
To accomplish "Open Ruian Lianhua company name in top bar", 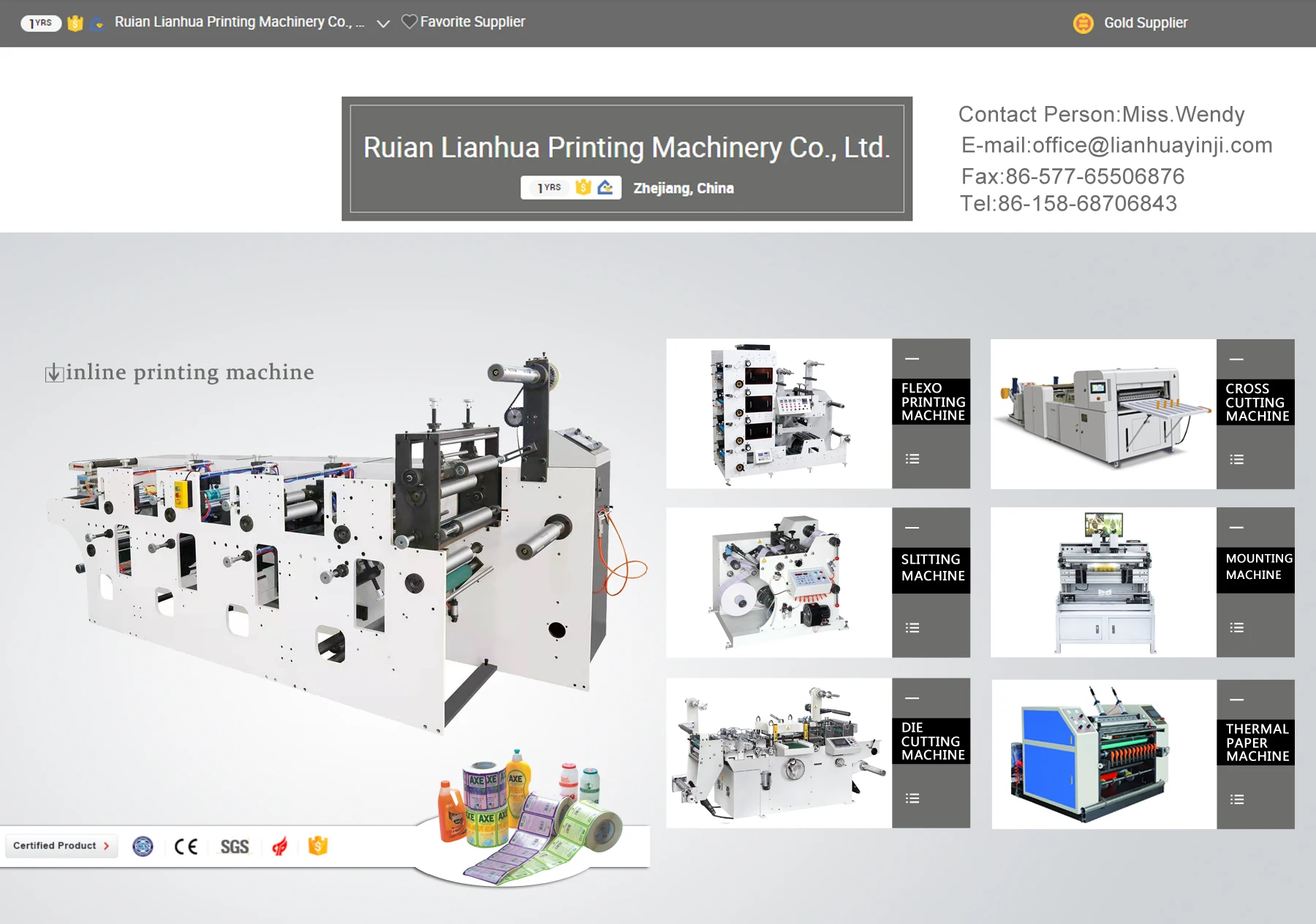I will pos(239,22).
